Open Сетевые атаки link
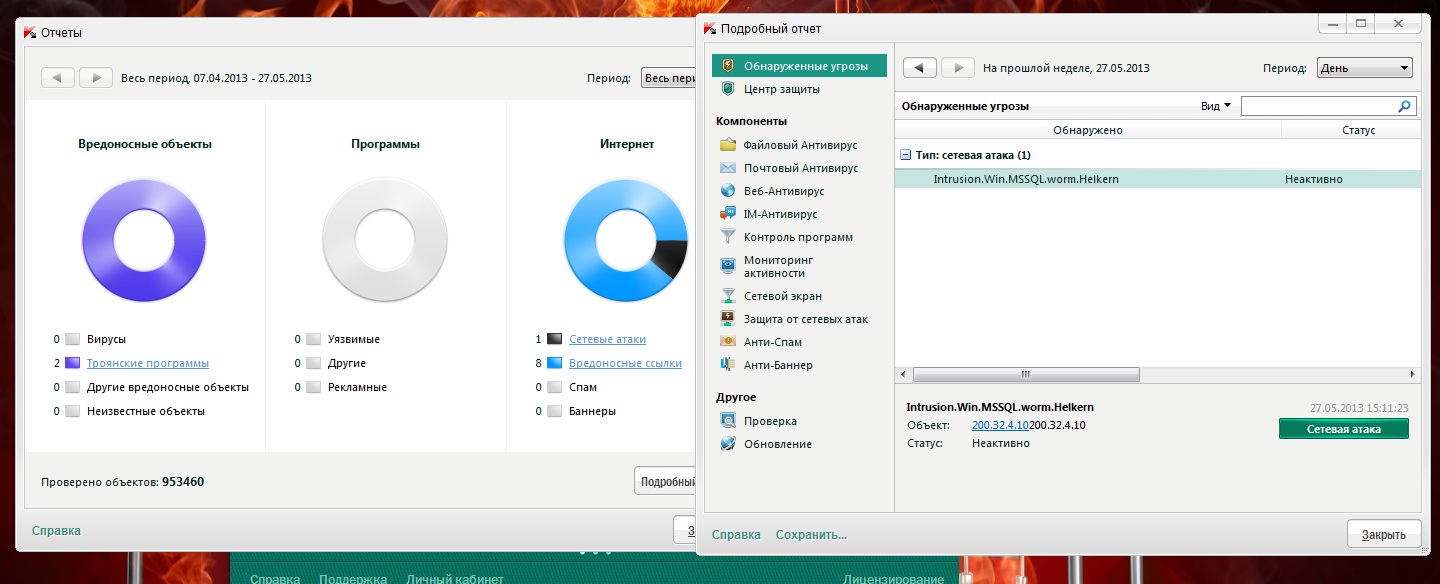Viewport: 1440px width, 584px height. tap(607, 339)
